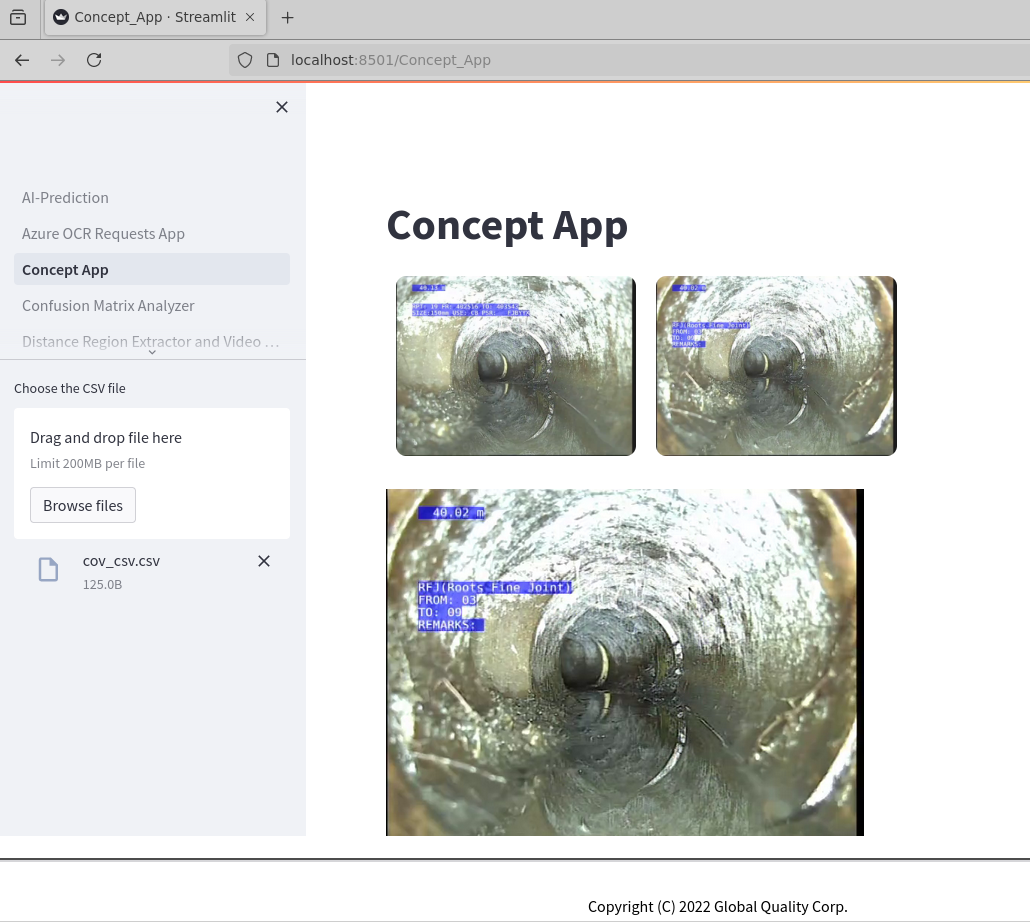Screen dimensions: 1030x922
Task: Click the cov_csv.csv file document icon
Action: (x=49, y=569)
